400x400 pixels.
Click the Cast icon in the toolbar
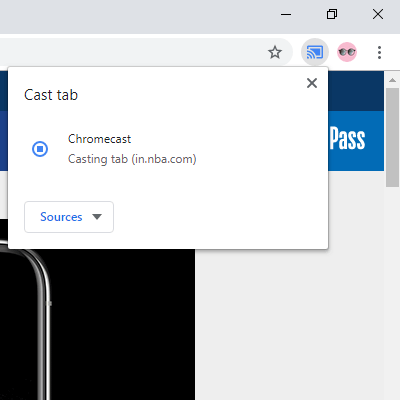(x=315, y=52)
